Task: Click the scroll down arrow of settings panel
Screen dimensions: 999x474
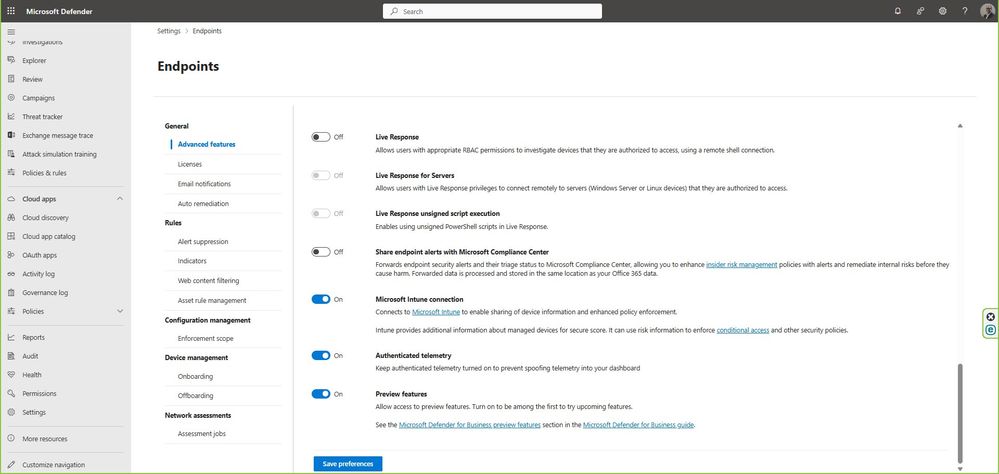Action: click(960, 469)
